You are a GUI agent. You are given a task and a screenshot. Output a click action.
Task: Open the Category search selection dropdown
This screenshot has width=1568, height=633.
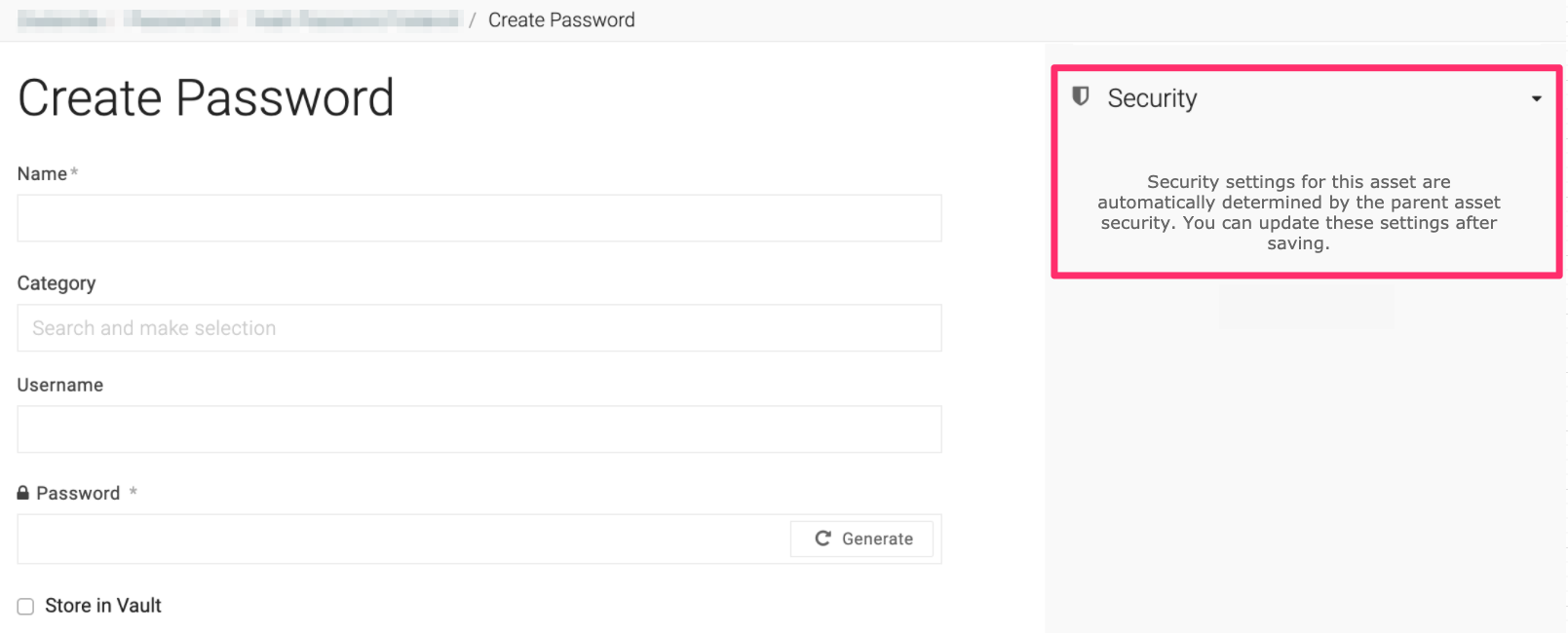478,328
